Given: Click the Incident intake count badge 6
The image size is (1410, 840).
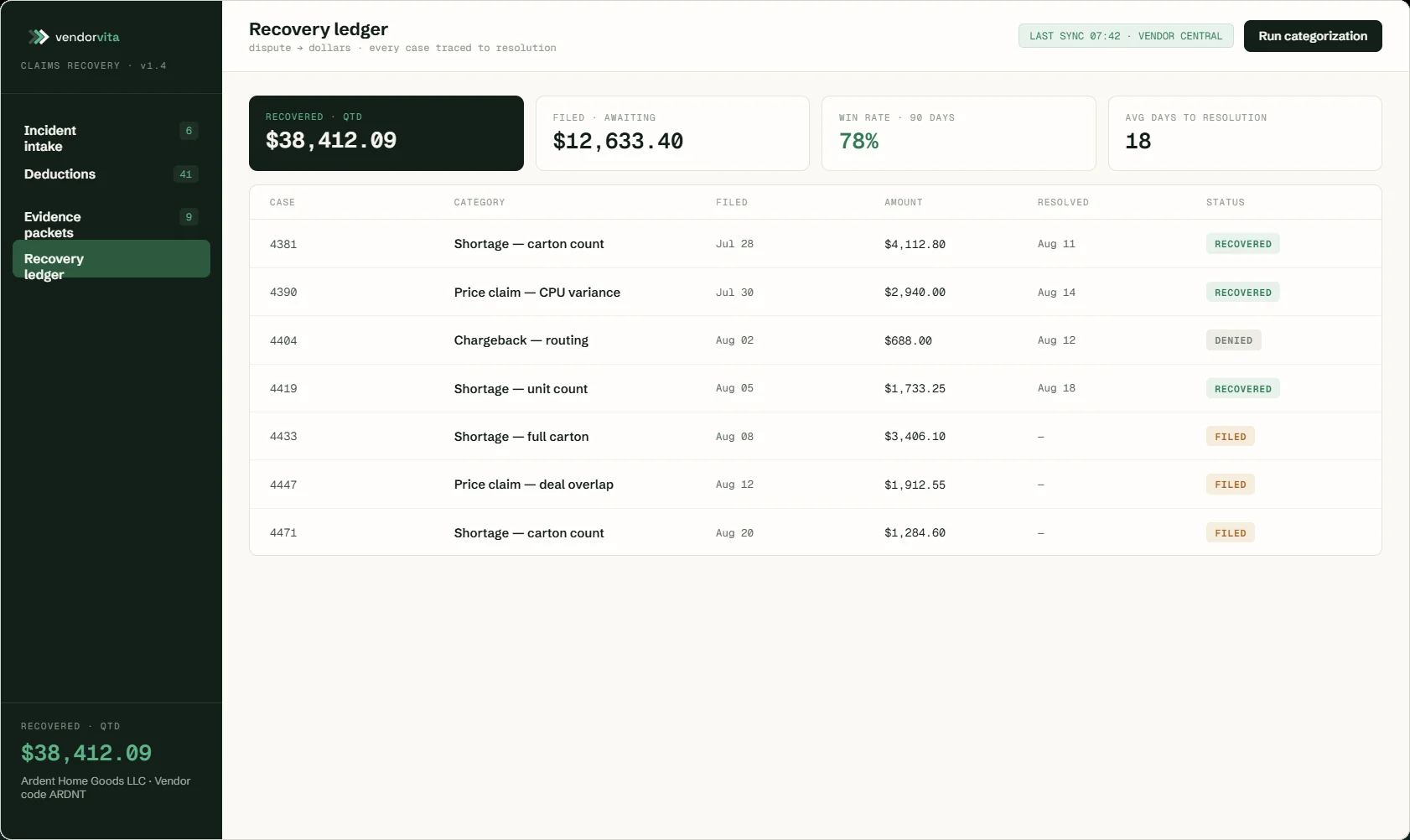Looking at the screenshot, I should click(x=189, y=131).
